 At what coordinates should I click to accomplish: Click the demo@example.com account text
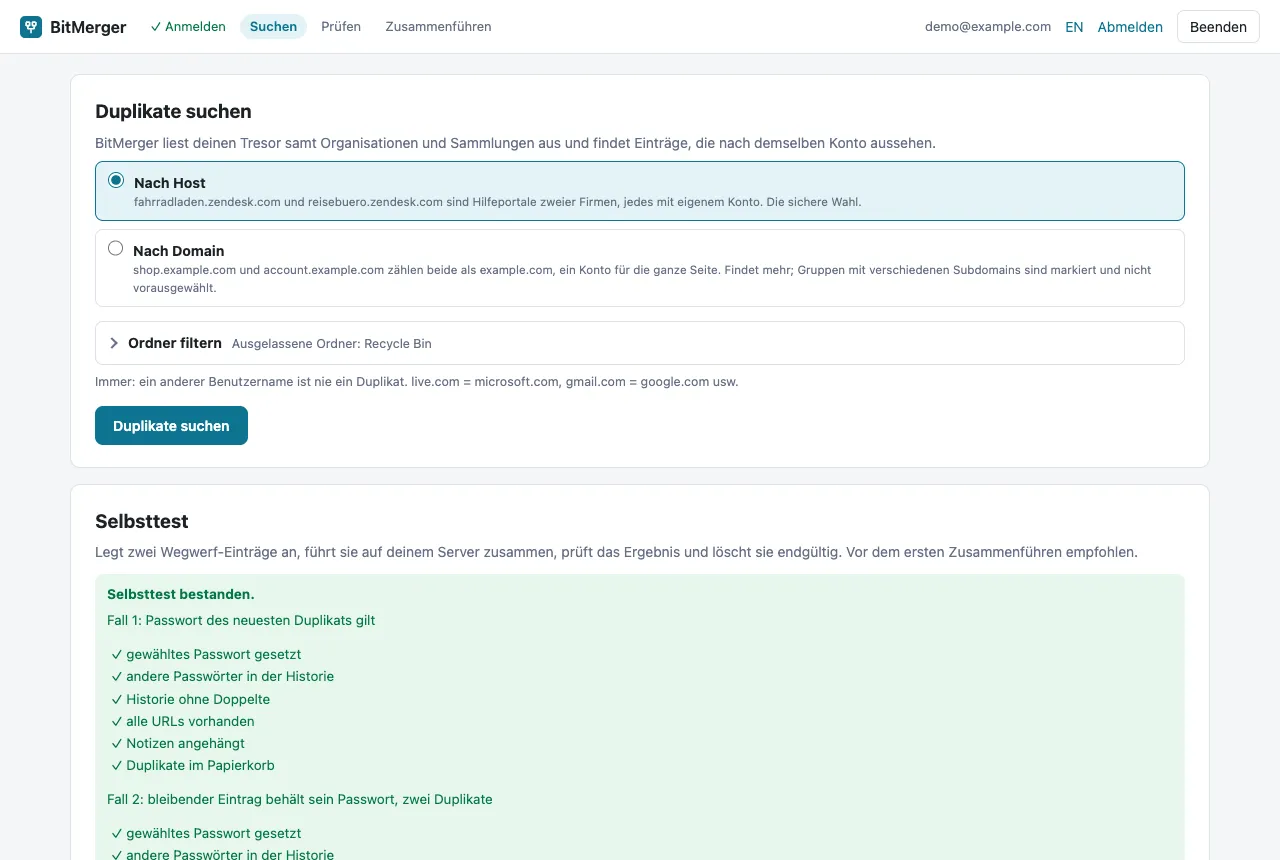coord(988,27)
